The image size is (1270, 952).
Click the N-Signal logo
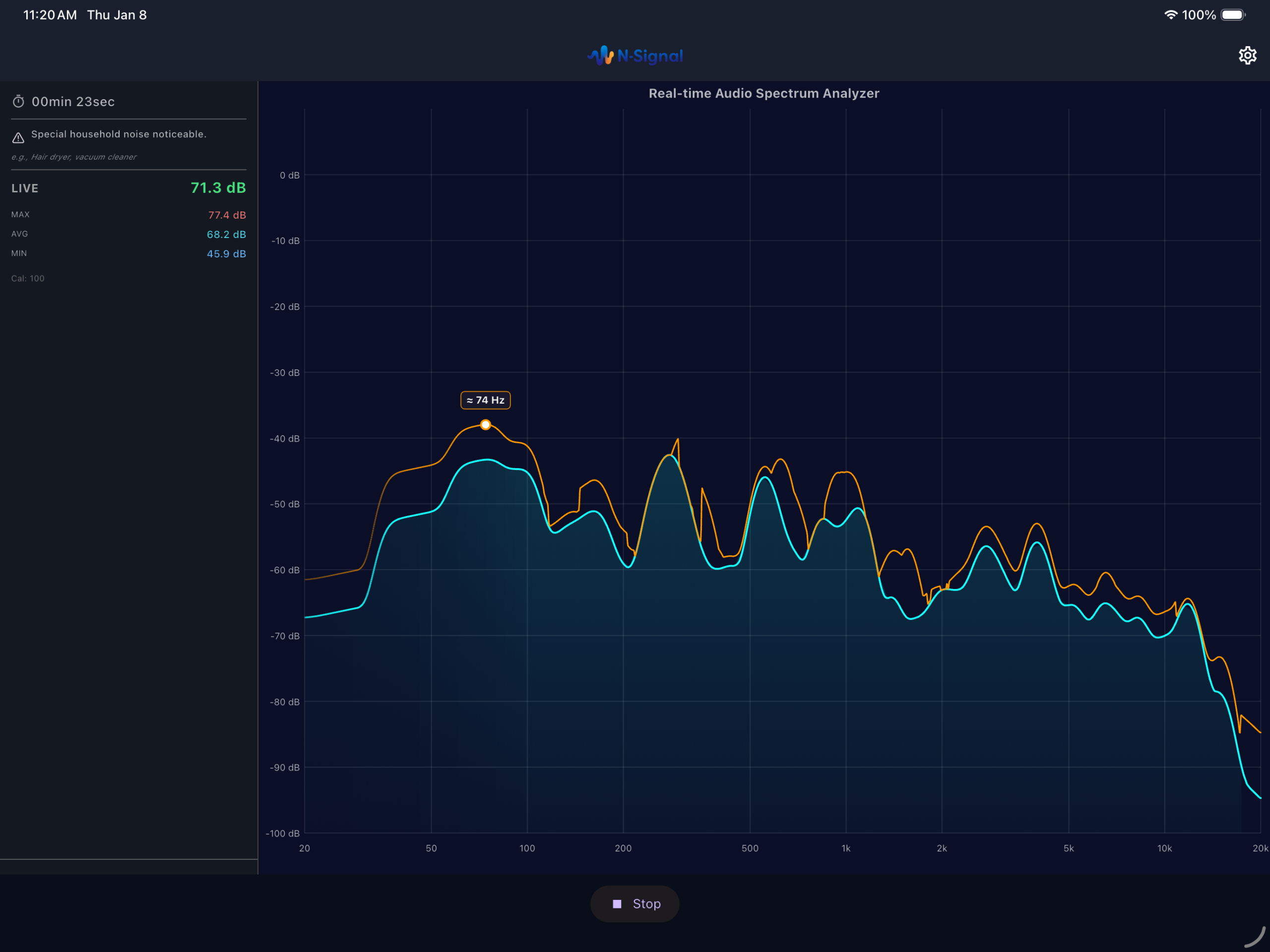635,56
